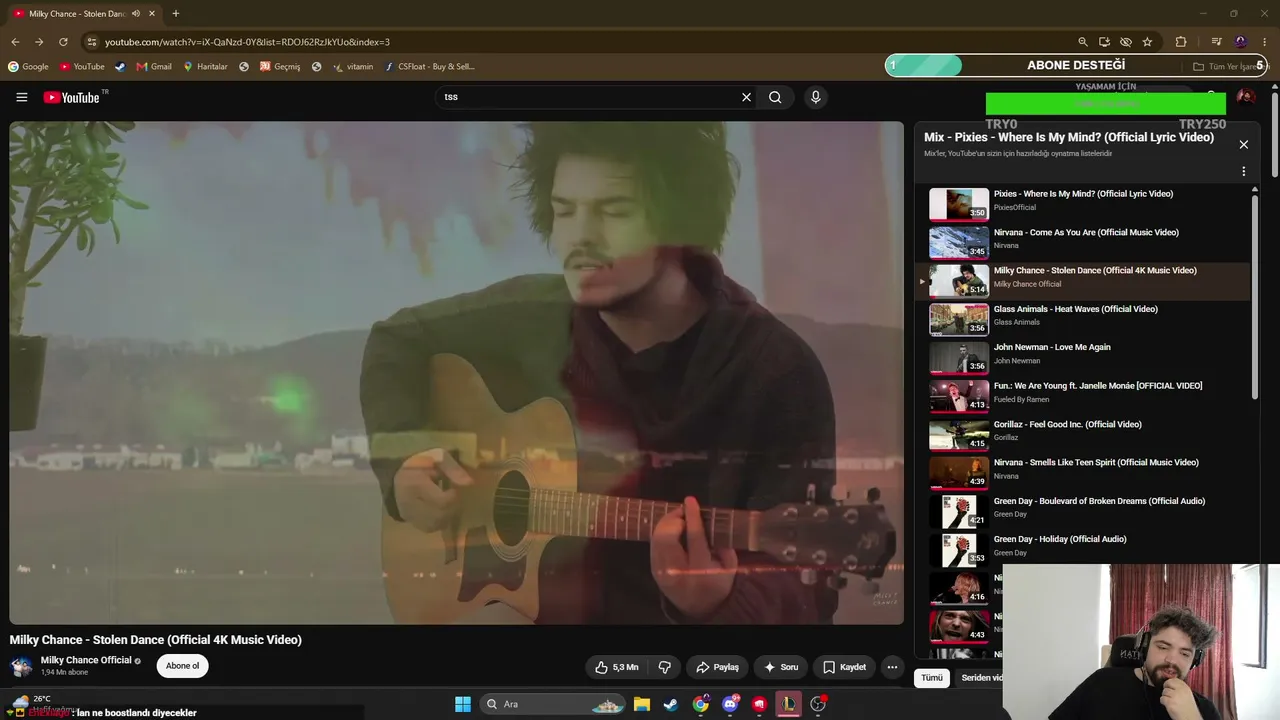Screen dimensions: 1280x720
Task: Open the Geçmiş bookmark
Action: click(x=280, y=67)
